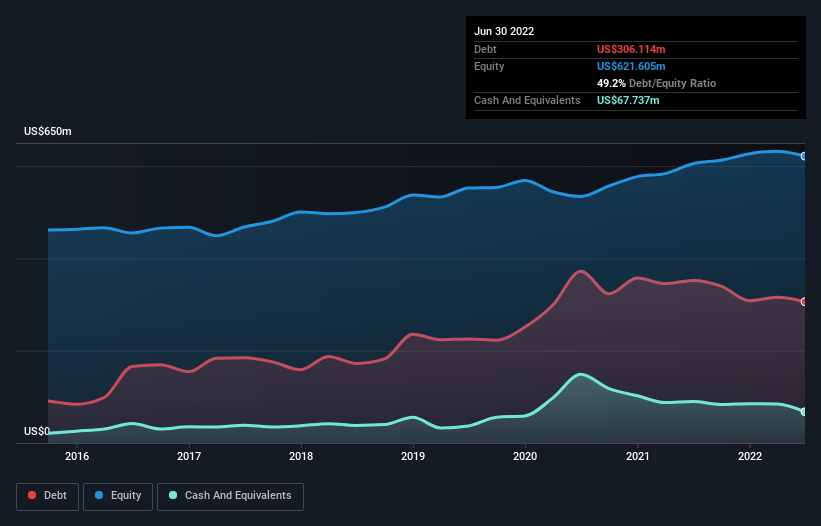Click the Debt label in tooltip
Screen dimensions: 821x526
pos(485,49)
